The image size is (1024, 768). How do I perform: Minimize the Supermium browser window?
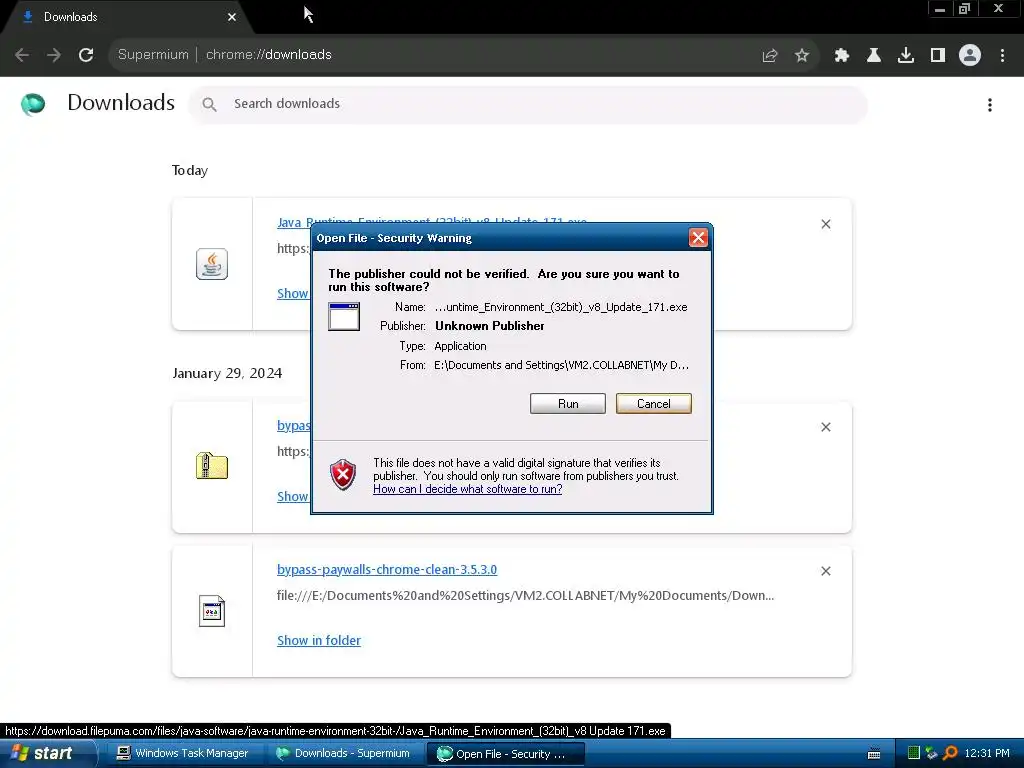click(940, 9)
